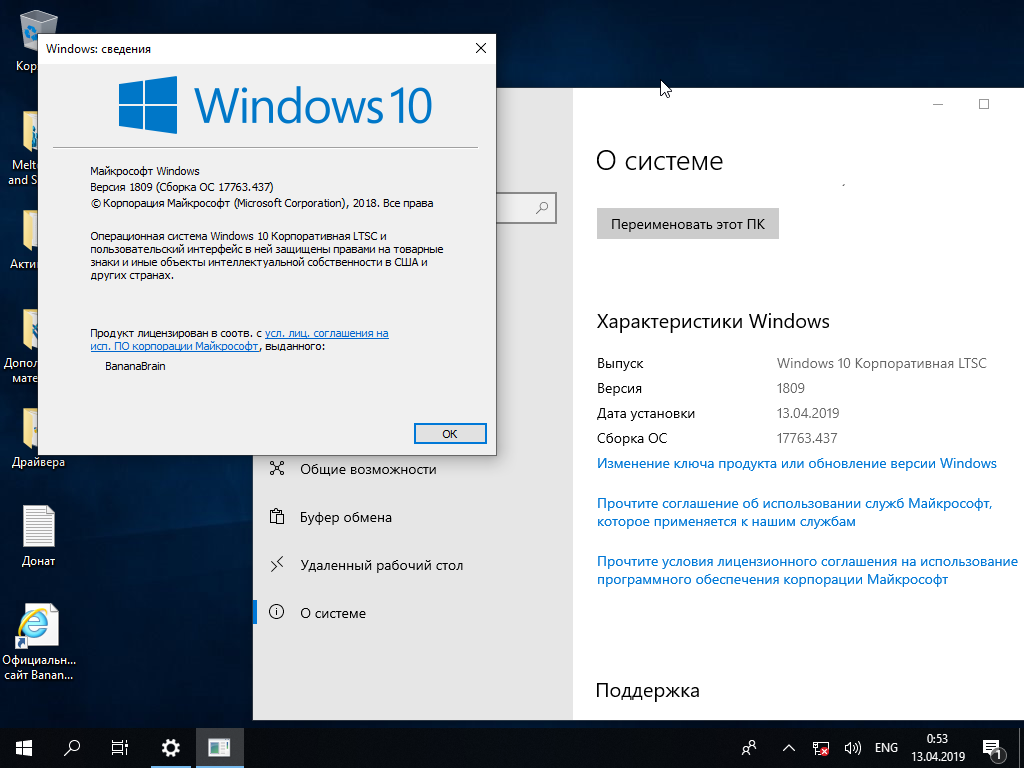Image resolution: width=1024 pixels, height=768 pixels.
Task: Open taskbar search magnifier
Action: (72, 748)
